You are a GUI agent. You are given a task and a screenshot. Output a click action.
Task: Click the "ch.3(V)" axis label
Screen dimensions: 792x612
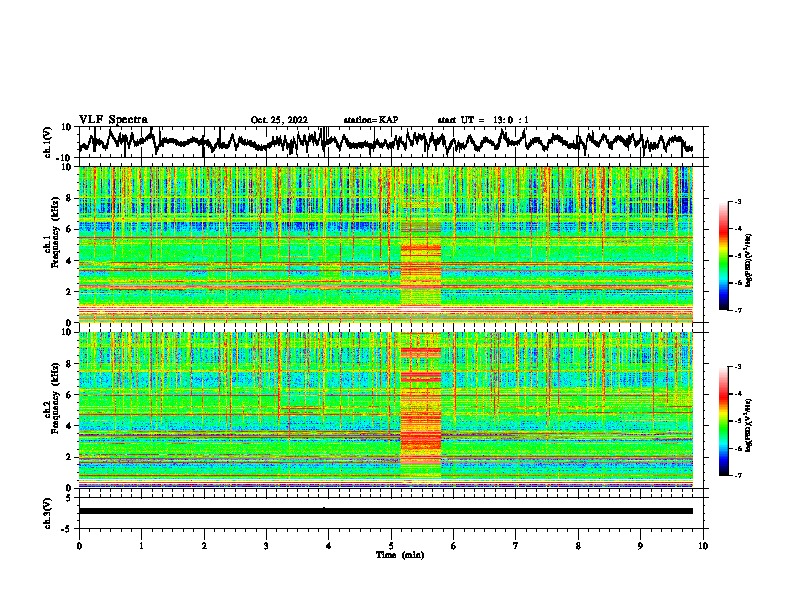tap(48, 514)
